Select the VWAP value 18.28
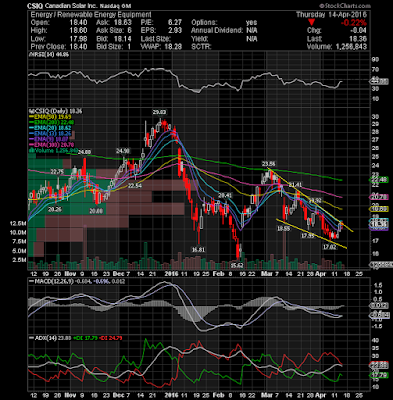This screenshot has height=400, width=393. 174,47
